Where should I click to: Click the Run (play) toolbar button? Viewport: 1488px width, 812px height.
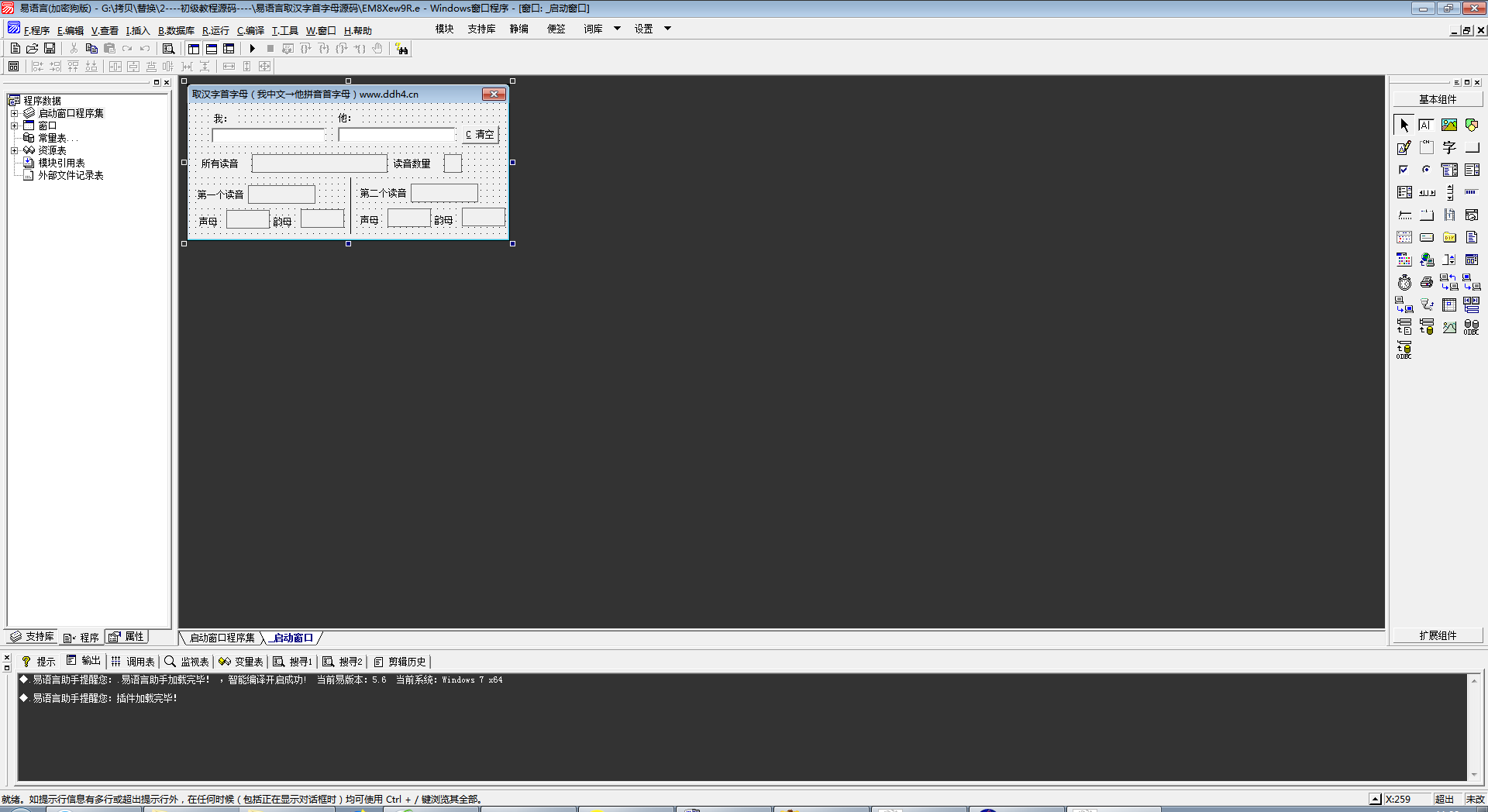coord(252,49)
